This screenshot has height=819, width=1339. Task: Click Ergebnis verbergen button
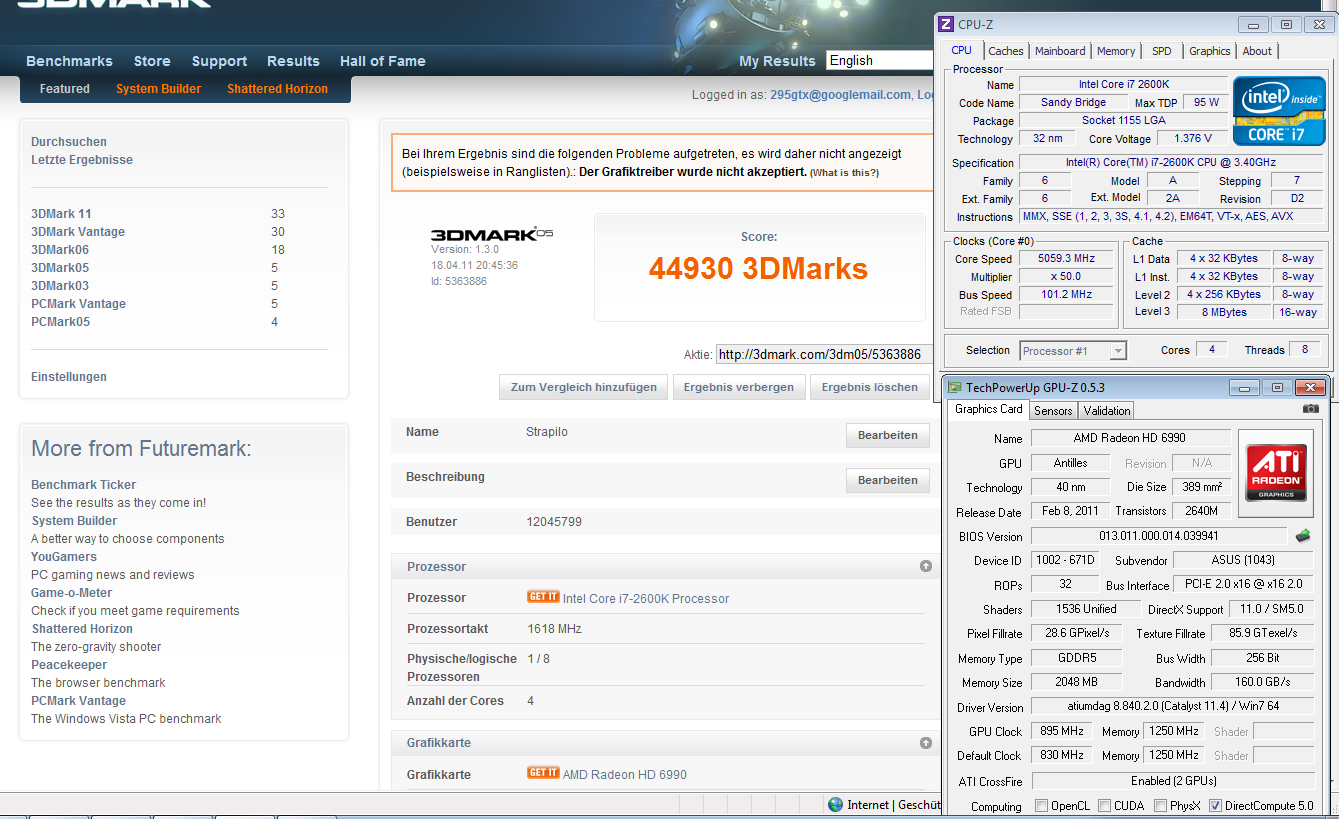(x=739, y=387)
